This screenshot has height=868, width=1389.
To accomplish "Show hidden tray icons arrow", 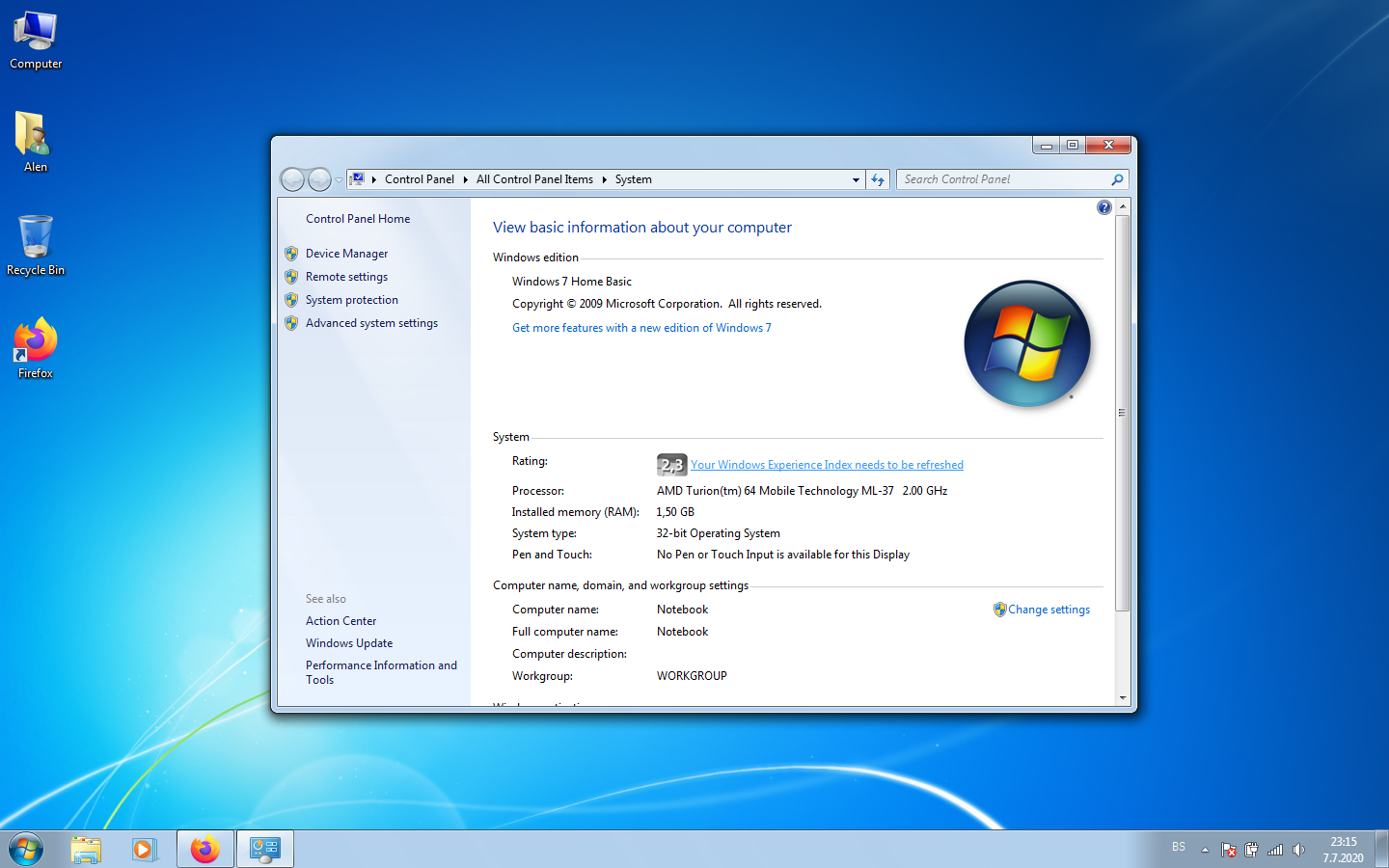I will tap(1205, 850).
